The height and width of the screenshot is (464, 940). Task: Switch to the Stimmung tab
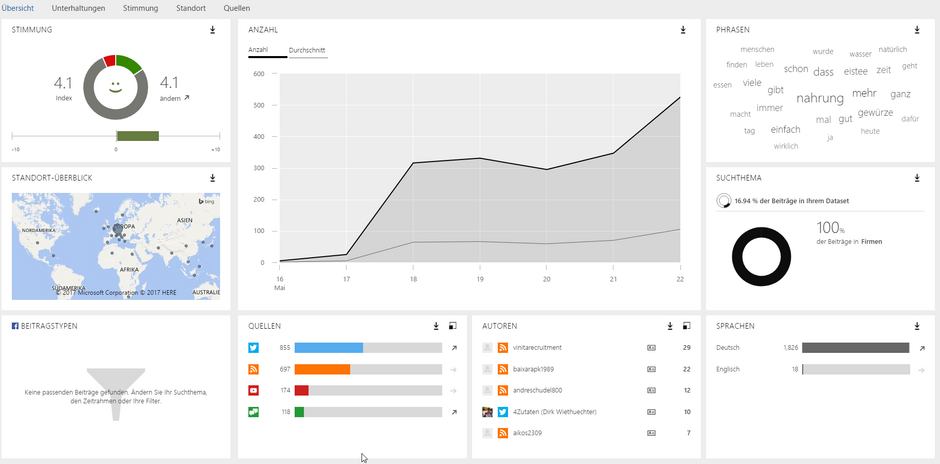(x=140, y=8)
